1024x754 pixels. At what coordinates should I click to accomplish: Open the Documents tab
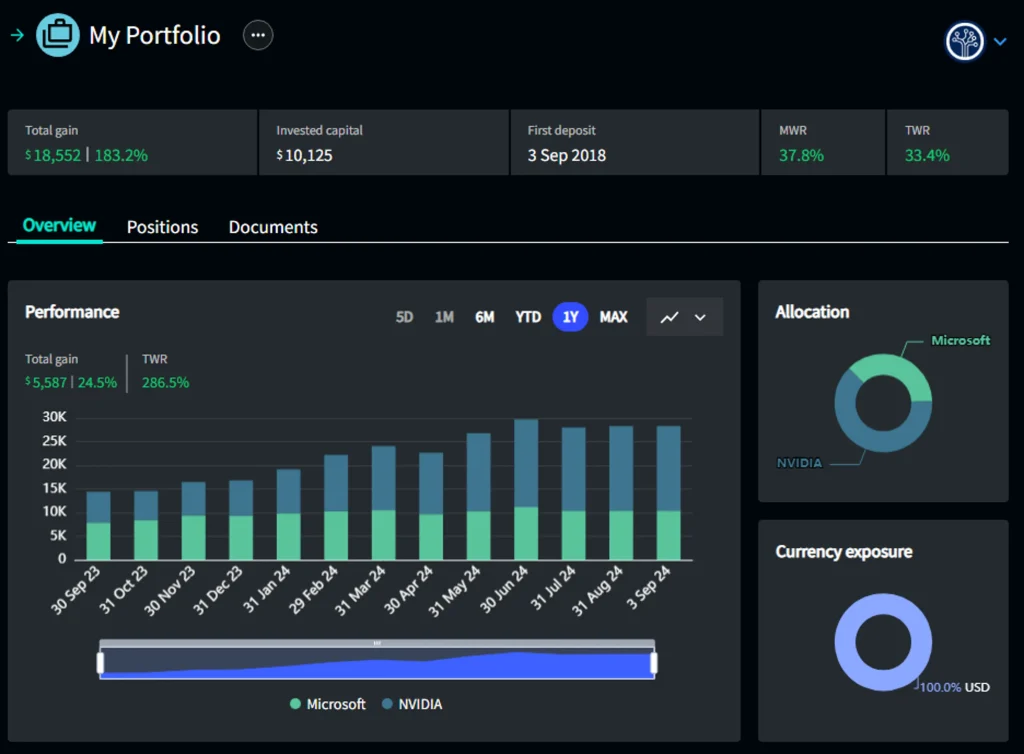272,227
